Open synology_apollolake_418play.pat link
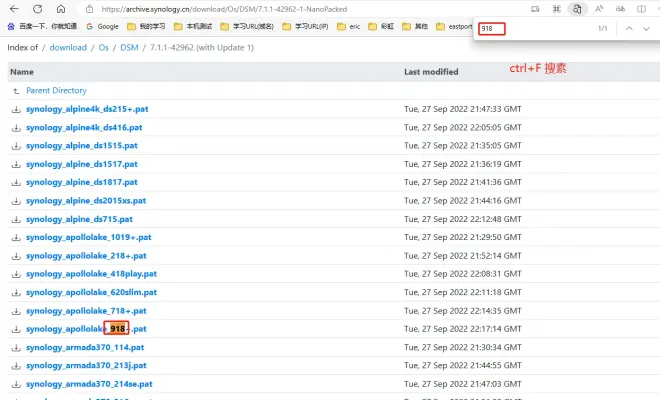This screenshot has height=400, width=660. [91, 274]
